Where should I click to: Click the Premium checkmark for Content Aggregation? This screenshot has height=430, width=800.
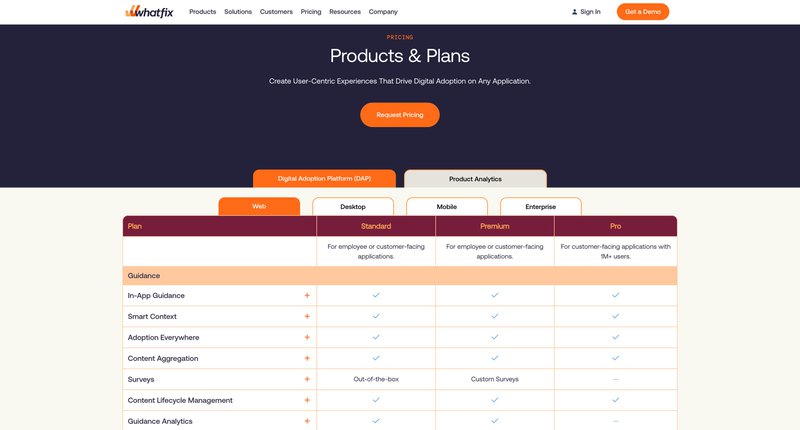(x=495, y=358)
